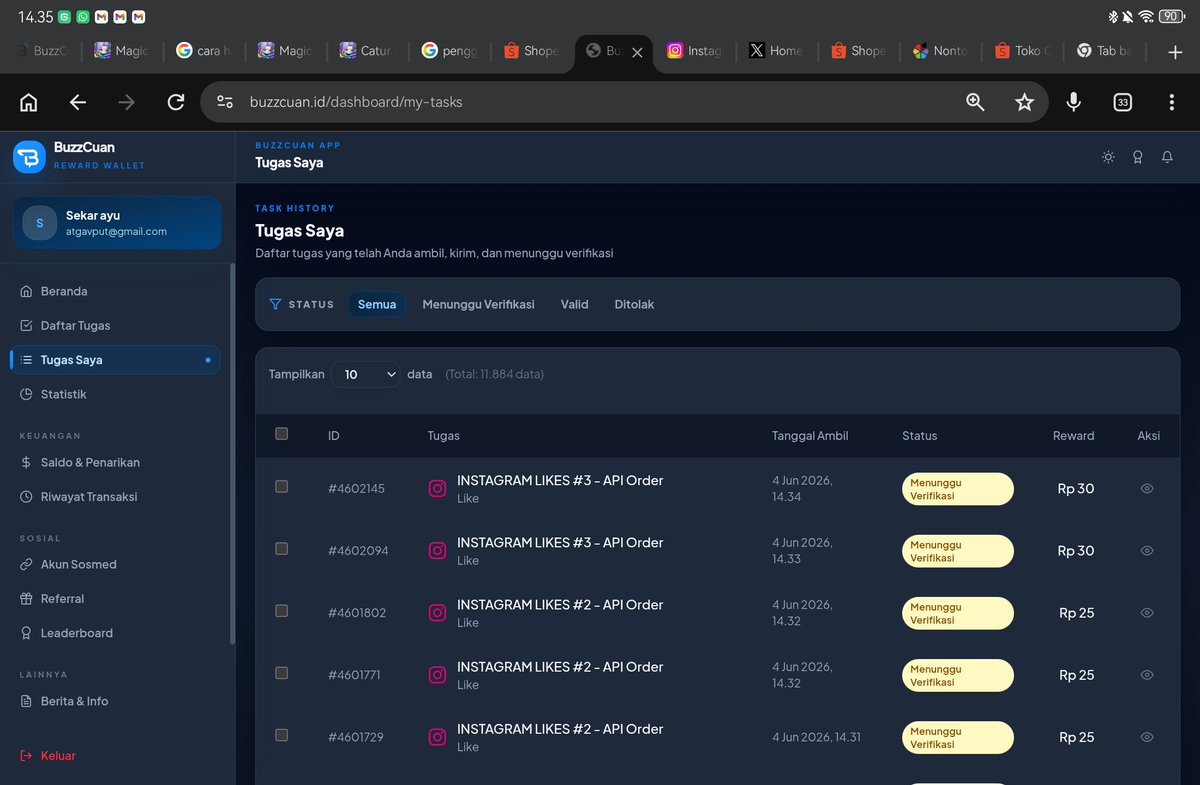Tick checkbox for task #4601729
Image resolution: width=1200 pixels, height=785 pixels.
click(281, 734)
